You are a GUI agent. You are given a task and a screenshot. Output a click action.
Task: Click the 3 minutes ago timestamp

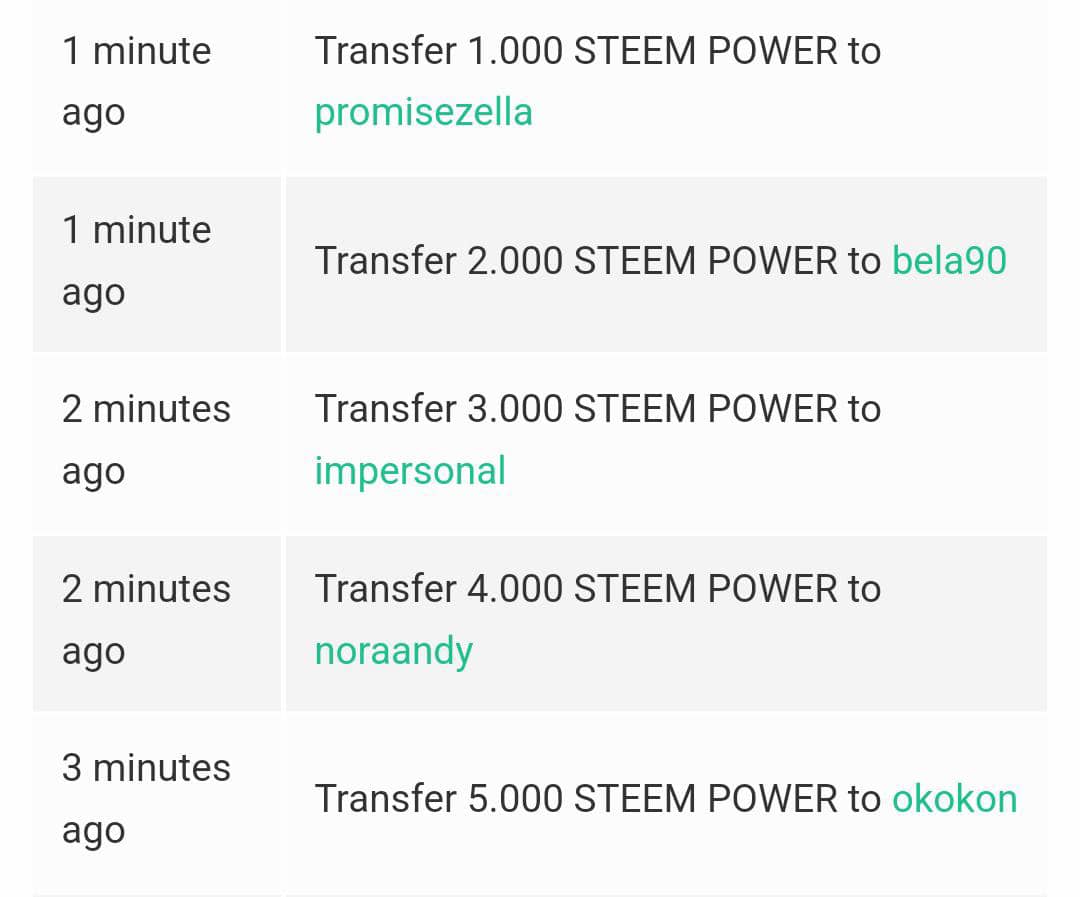pyautogui.click(x=146, y=798)
